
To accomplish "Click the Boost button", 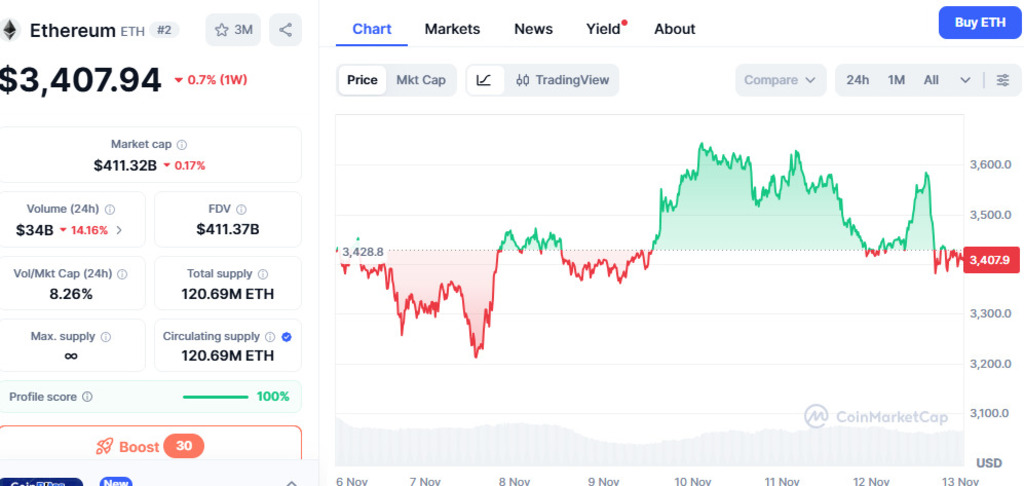I will point(149,447).
